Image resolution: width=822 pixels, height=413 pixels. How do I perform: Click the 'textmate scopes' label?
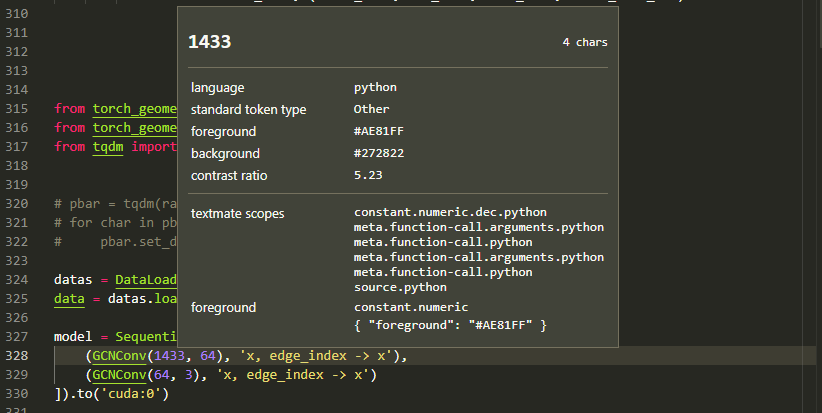237,213
